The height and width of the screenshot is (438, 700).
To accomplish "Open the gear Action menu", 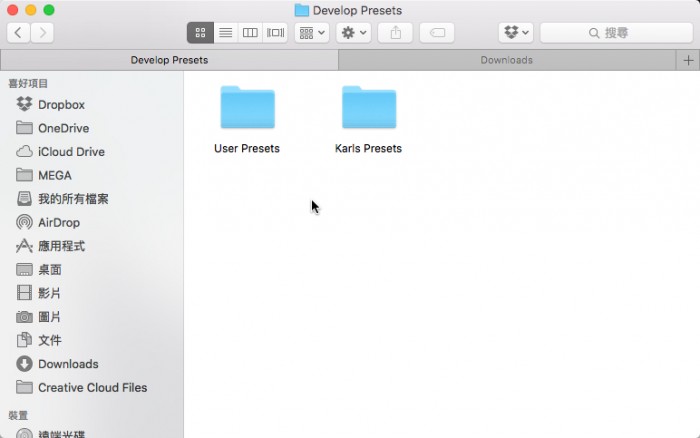I will tap(354, 33).
